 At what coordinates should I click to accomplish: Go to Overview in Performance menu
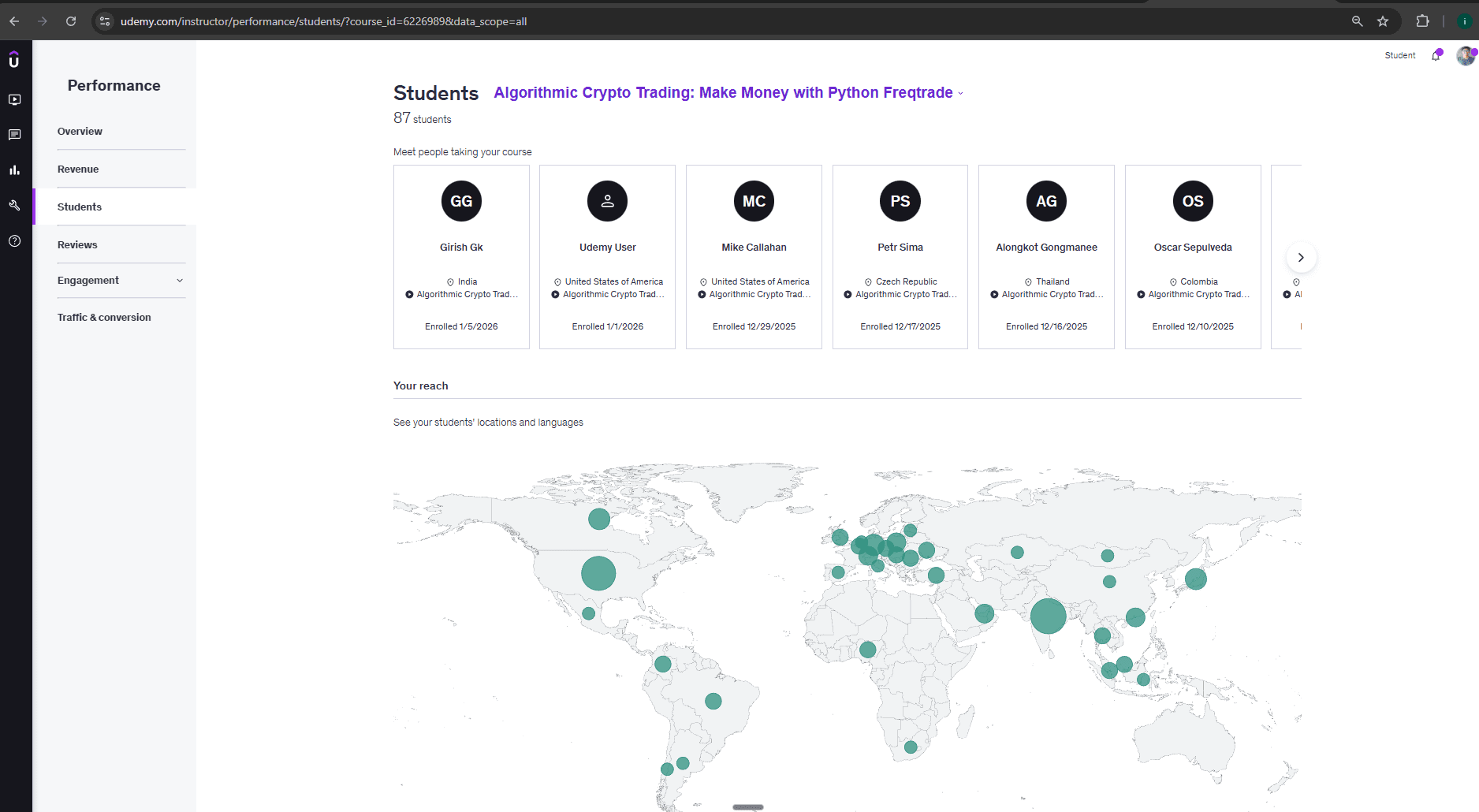[x=80, y=132]
